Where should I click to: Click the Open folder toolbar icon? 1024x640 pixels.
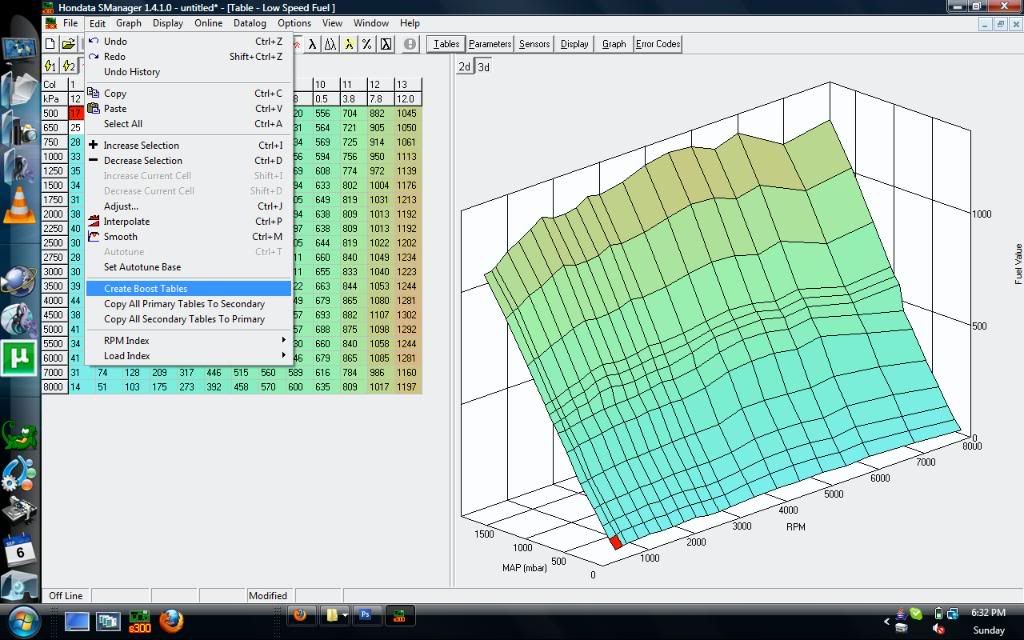68,44
